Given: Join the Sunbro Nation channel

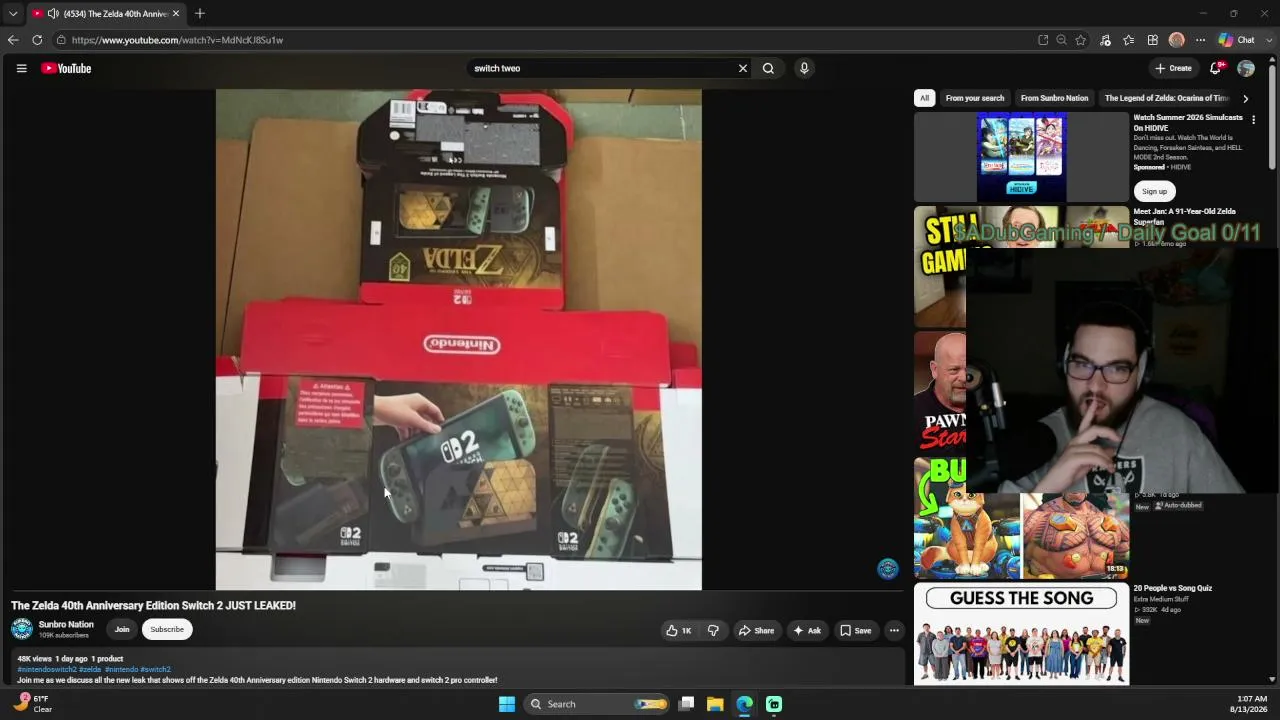Looking at the screenshot, I should [x=122, y=629].
